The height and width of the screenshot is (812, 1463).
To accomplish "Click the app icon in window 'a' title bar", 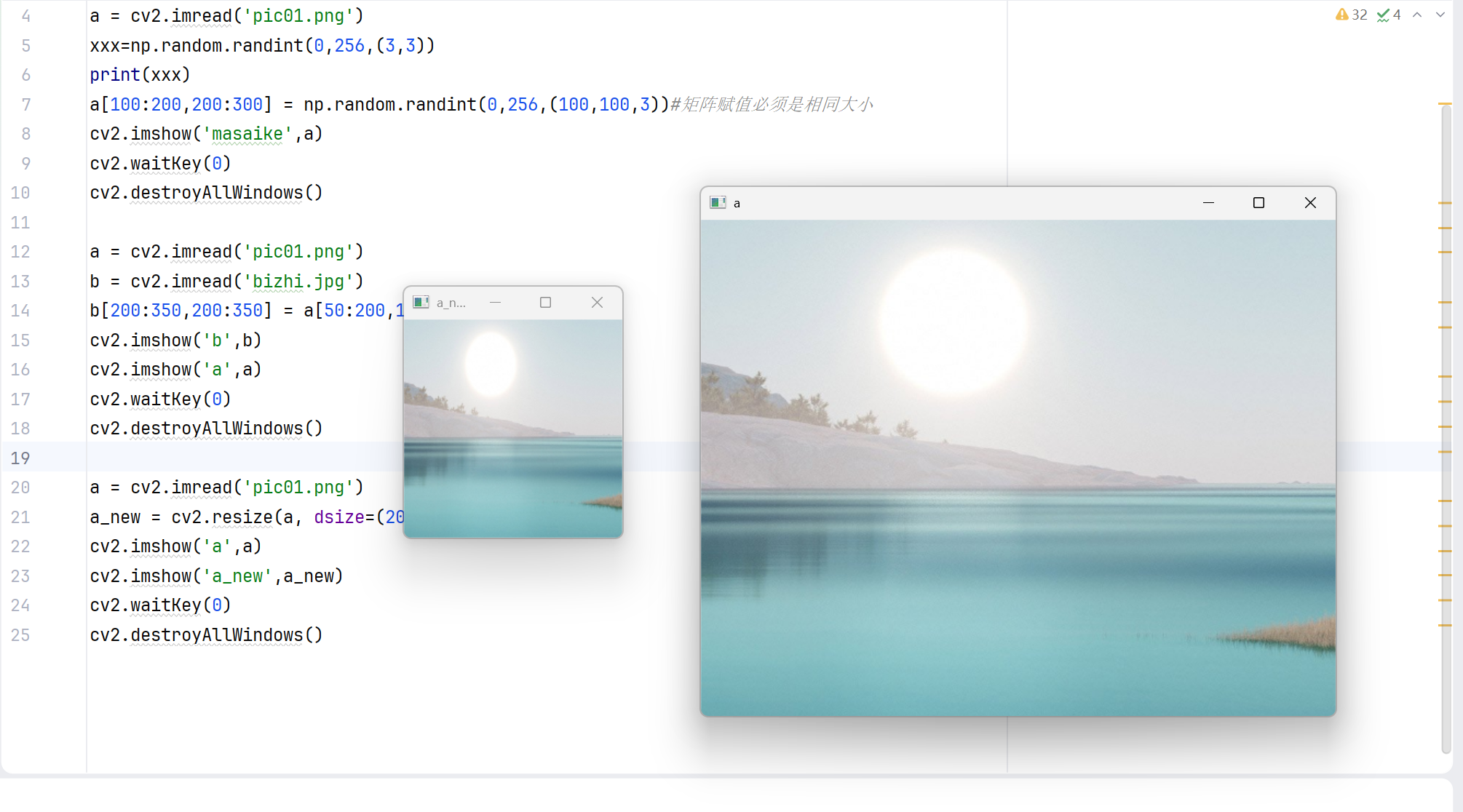I will (x=718, y=203).
